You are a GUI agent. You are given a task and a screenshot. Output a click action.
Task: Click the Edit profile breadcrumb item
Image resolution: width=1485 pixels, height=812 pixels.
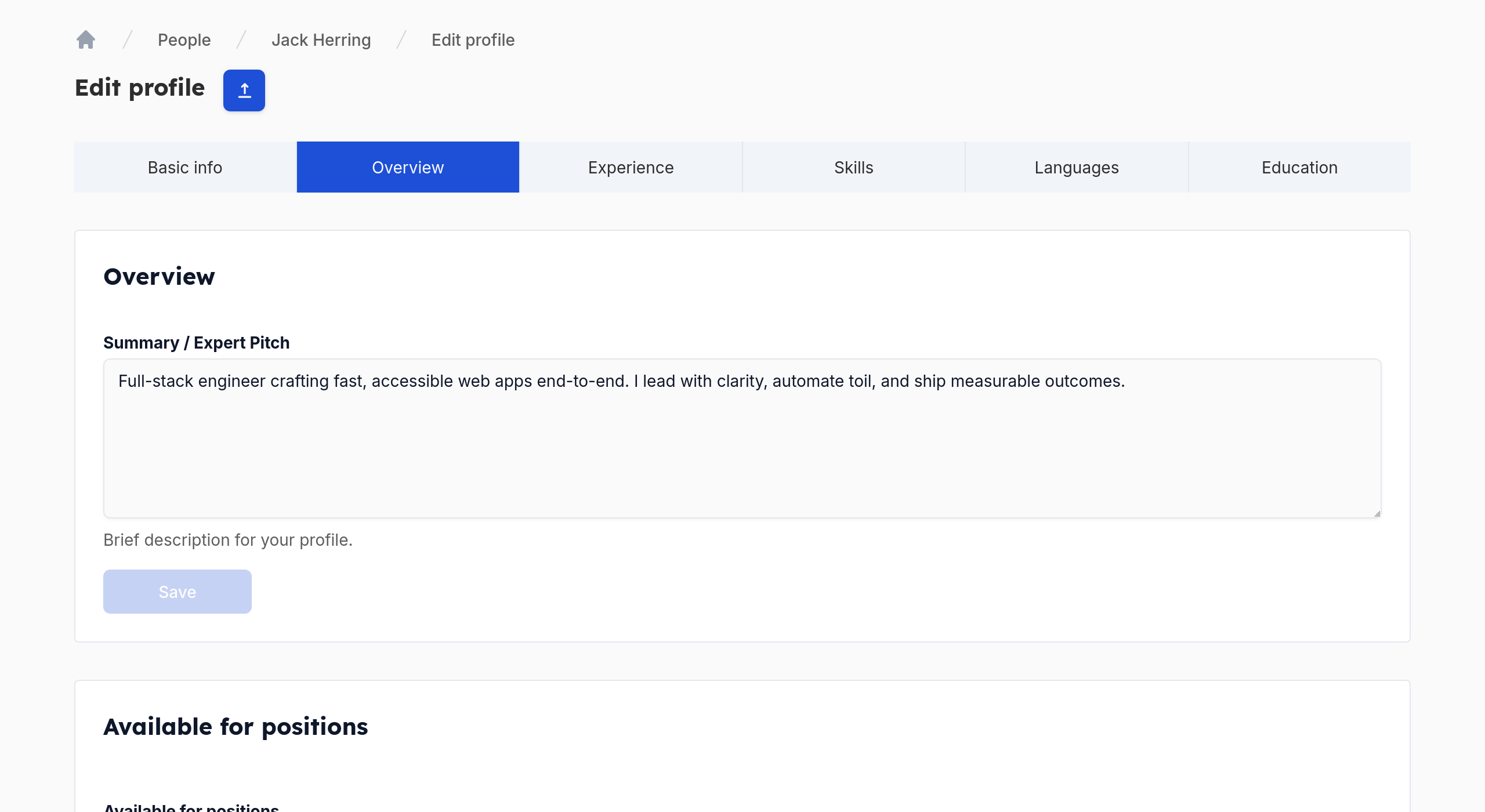click(x=473, y=40)
